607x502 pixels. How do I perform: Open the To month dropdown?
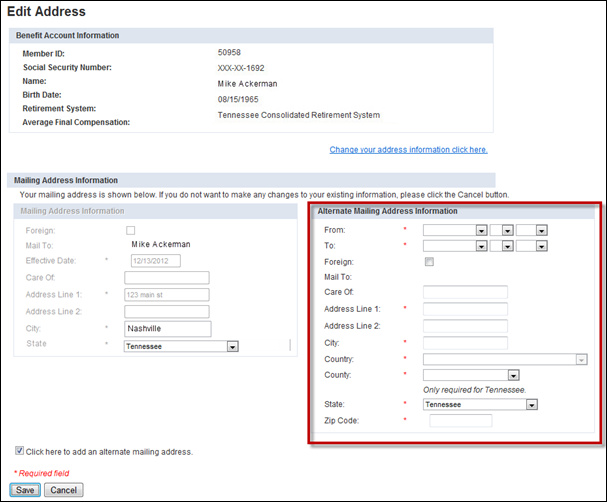(455, 246)
